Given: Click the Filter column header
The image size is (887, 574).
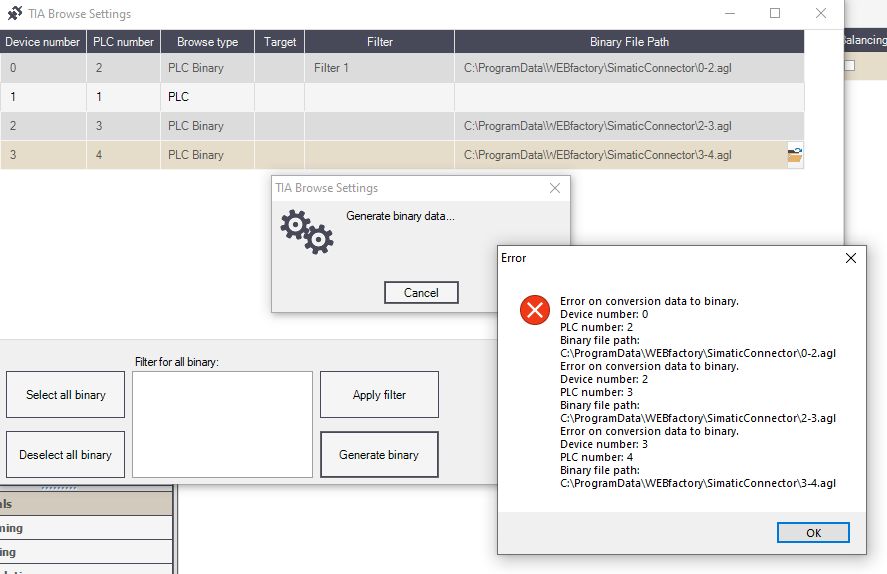Looking at the screenshot, I should tap(380, 42).
